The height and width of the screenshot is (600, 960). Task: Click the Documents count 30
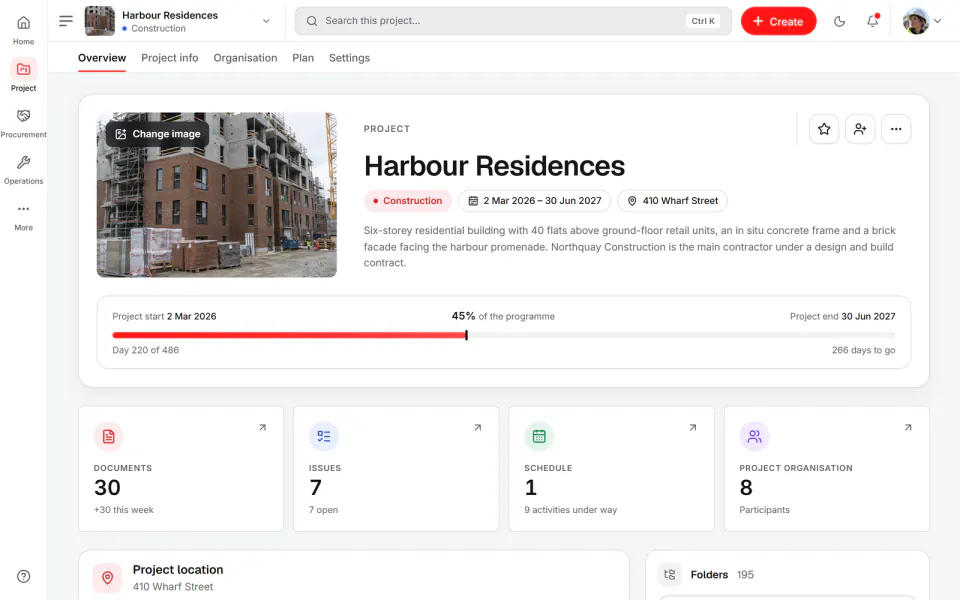point(107,488)
